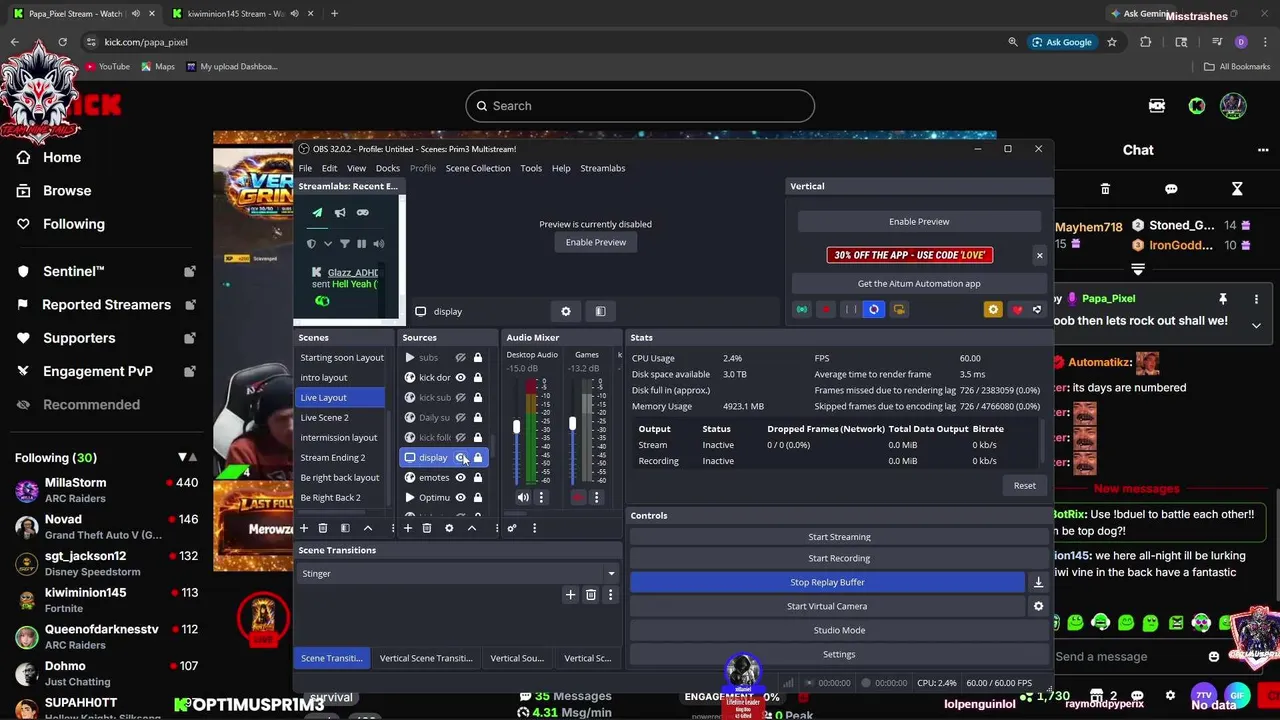Expand pinned Papa_Pixel message chevron
The image size is (1280, 720).
click(x=1256, y=325)
